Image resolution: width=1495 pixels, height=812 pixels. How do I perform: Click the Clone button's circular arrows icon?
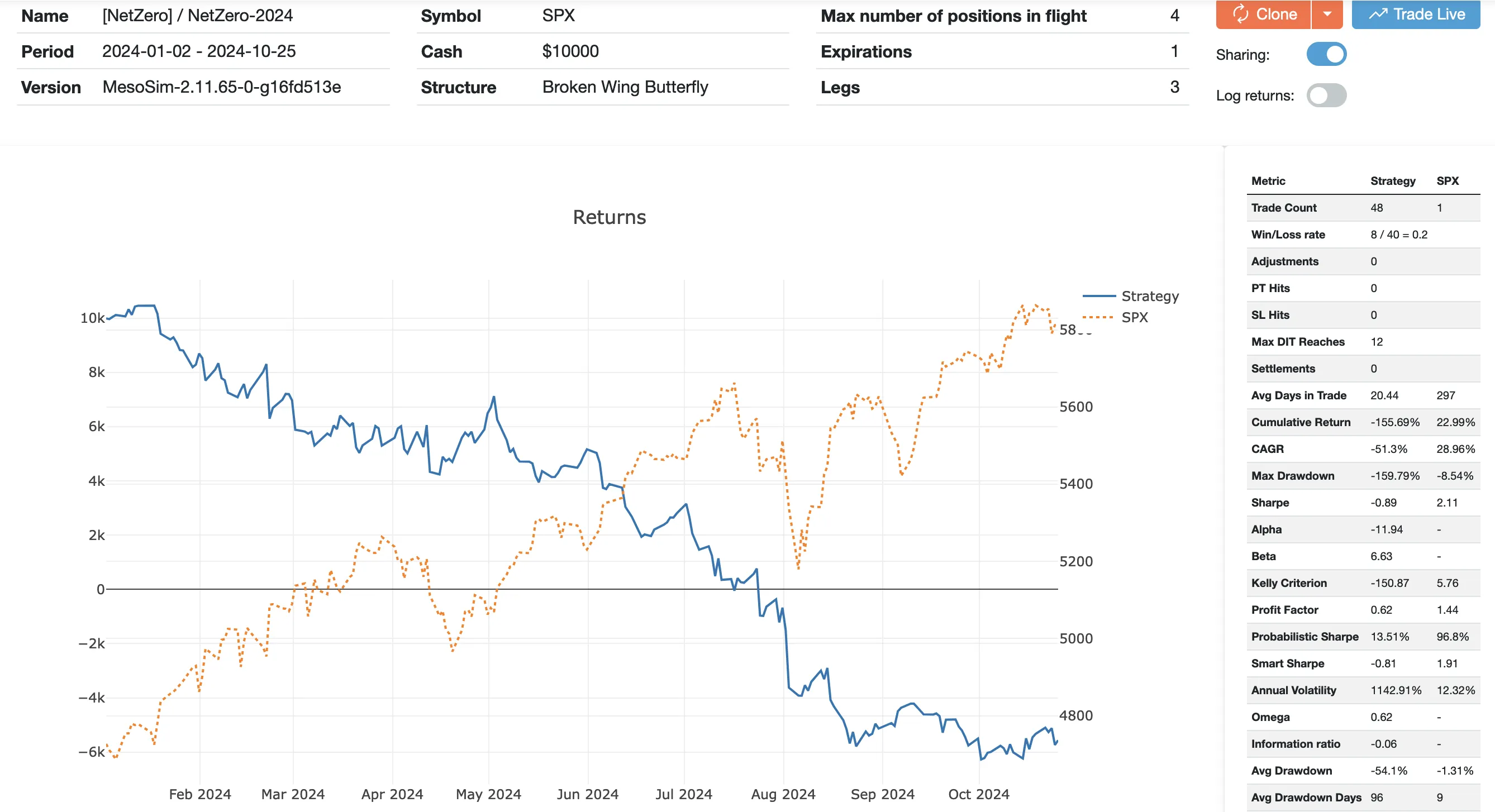tap(1240, 14)
